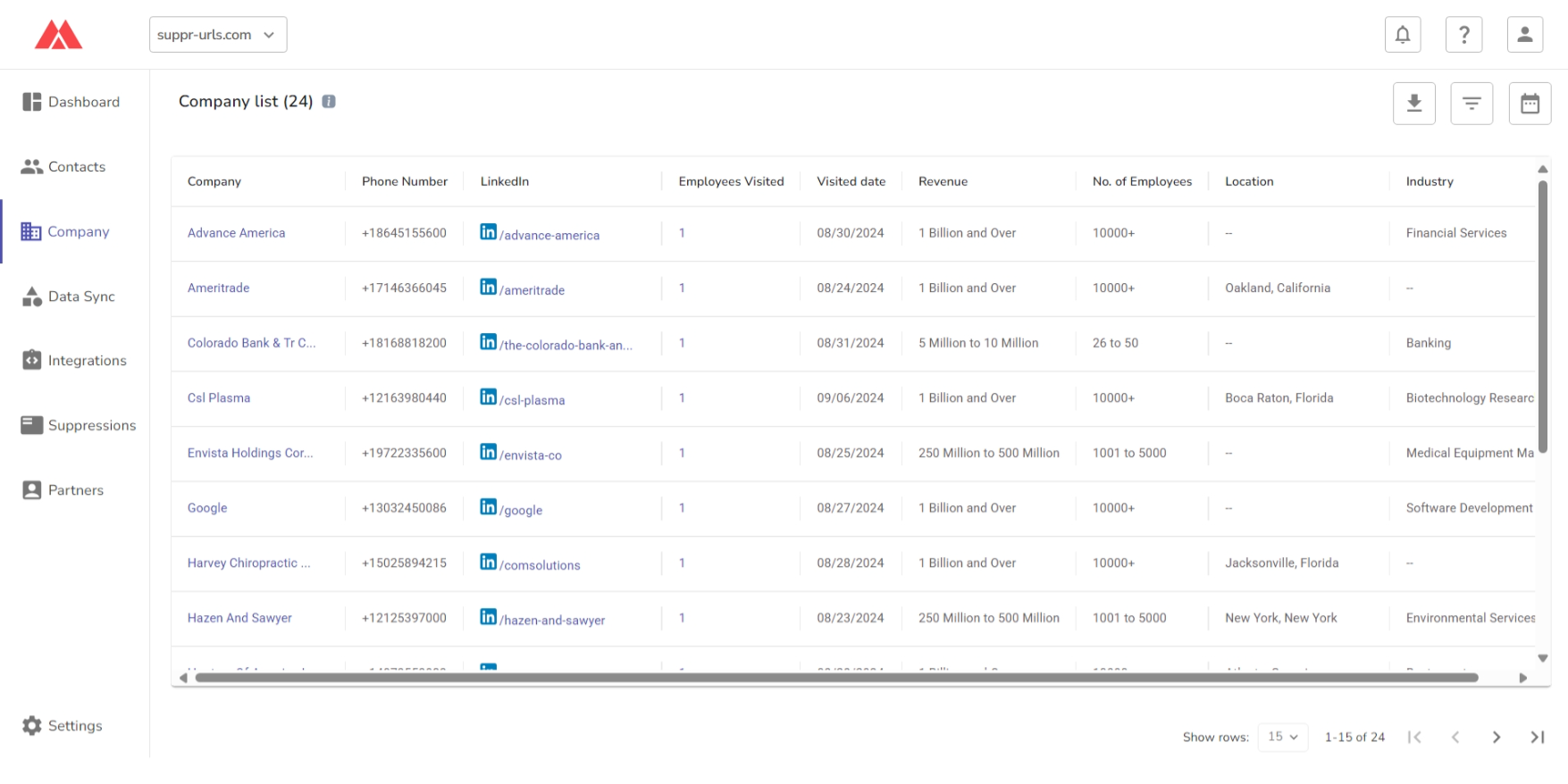Click the Company column header
This screenshot has height=784, width=1568.
(x=214, y=181)
